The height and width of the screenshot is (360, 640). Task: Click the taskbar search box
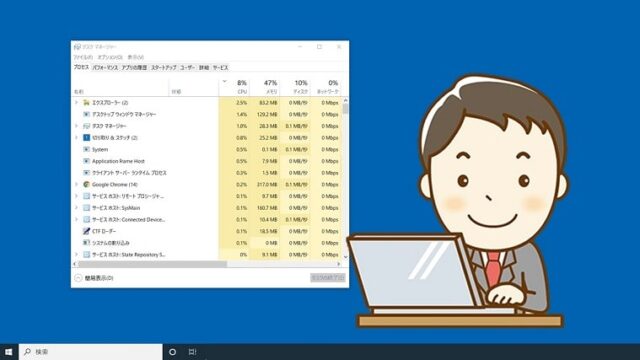[x=91, y=351]
